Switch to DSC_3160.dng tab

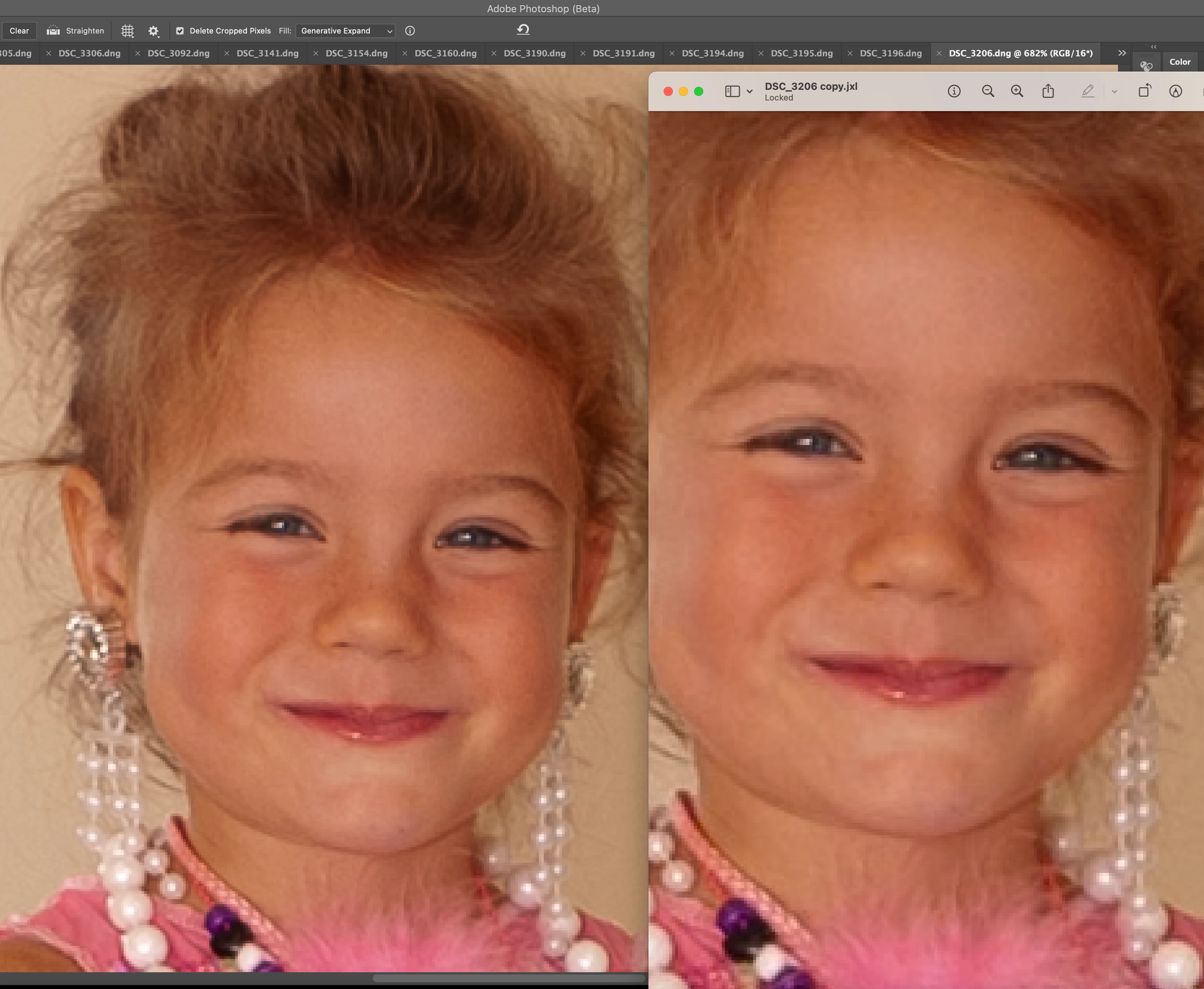pyautogui.click(x=445, y=53)
